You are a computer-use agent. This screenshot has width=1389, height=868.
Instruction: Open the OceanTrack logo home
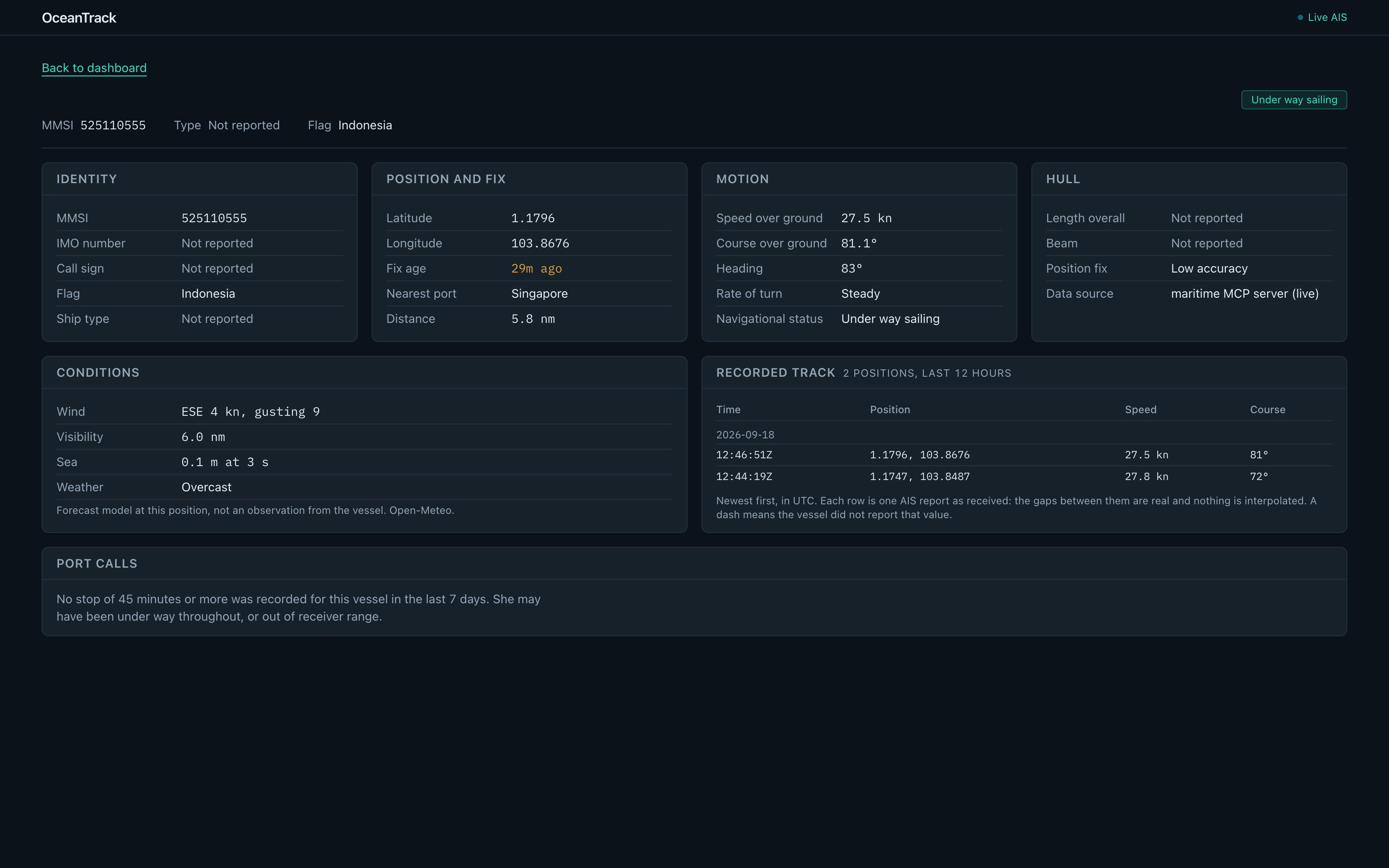coord(79,18)
